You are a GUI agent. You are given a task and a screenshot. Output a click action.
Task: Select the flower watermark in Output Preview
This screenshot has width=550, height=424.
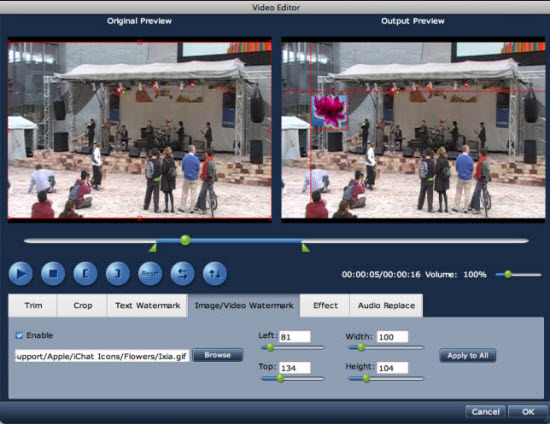tap(329, 110)
